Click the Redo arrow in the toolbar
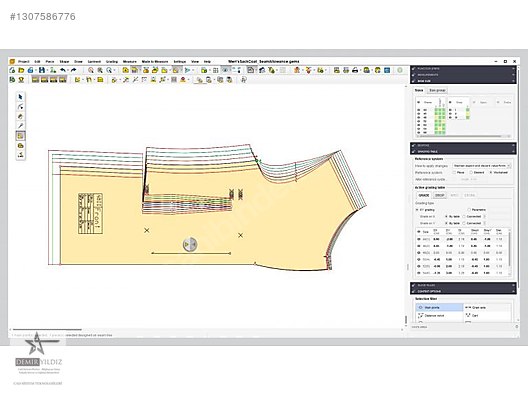 pos(73,70)
